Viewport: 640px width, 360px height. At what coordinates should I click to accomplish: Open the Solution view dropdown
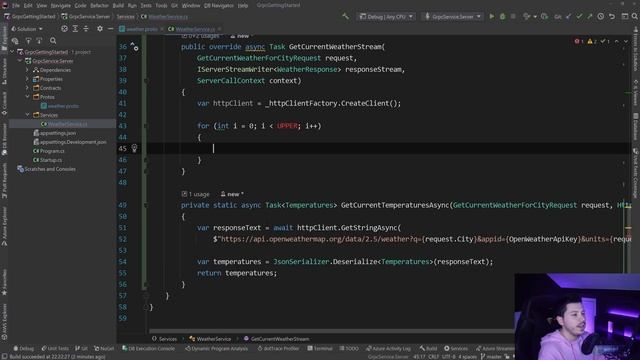click(x=27, y=29)
